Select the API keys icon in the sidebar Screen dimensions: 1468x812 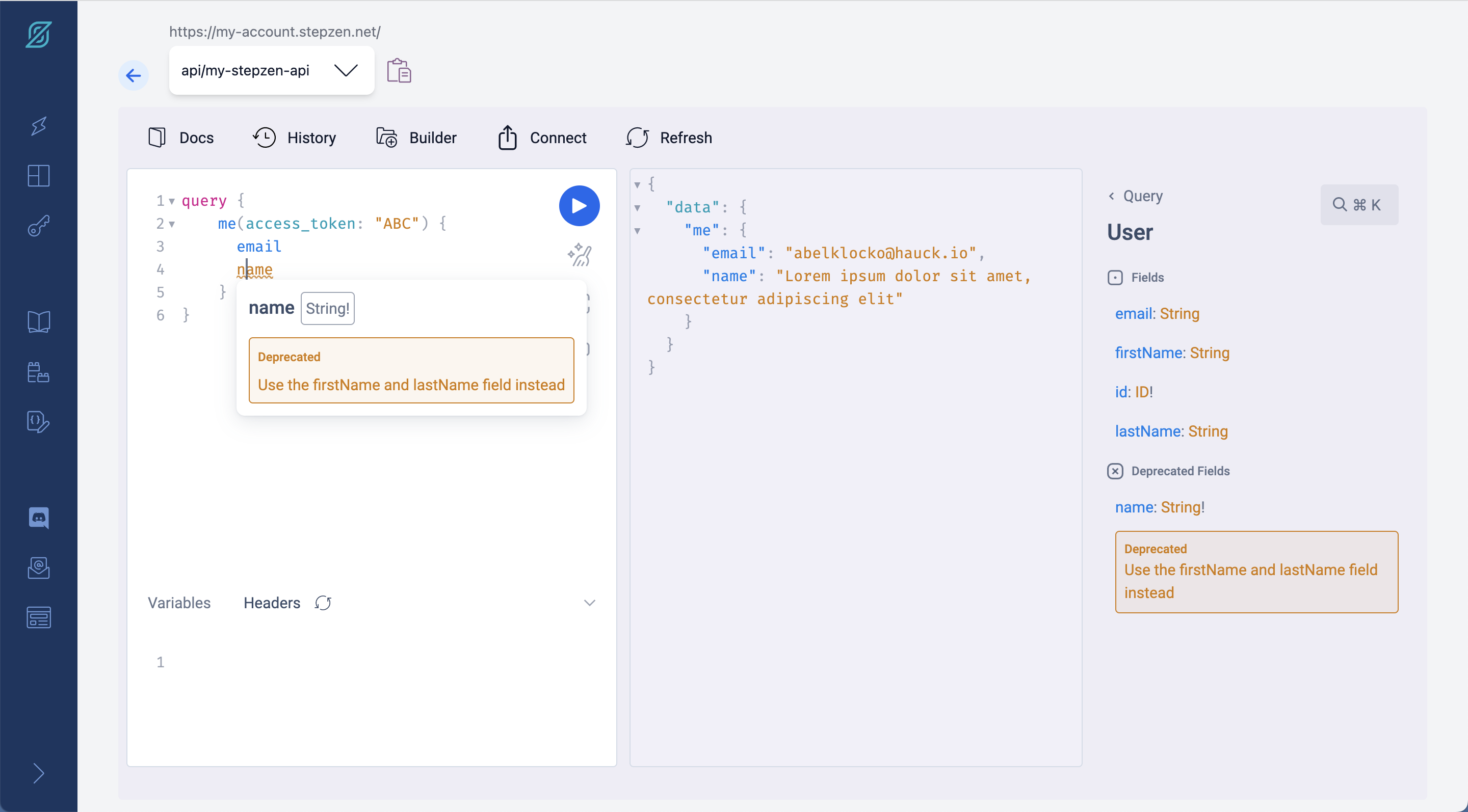tap(38, 226)
